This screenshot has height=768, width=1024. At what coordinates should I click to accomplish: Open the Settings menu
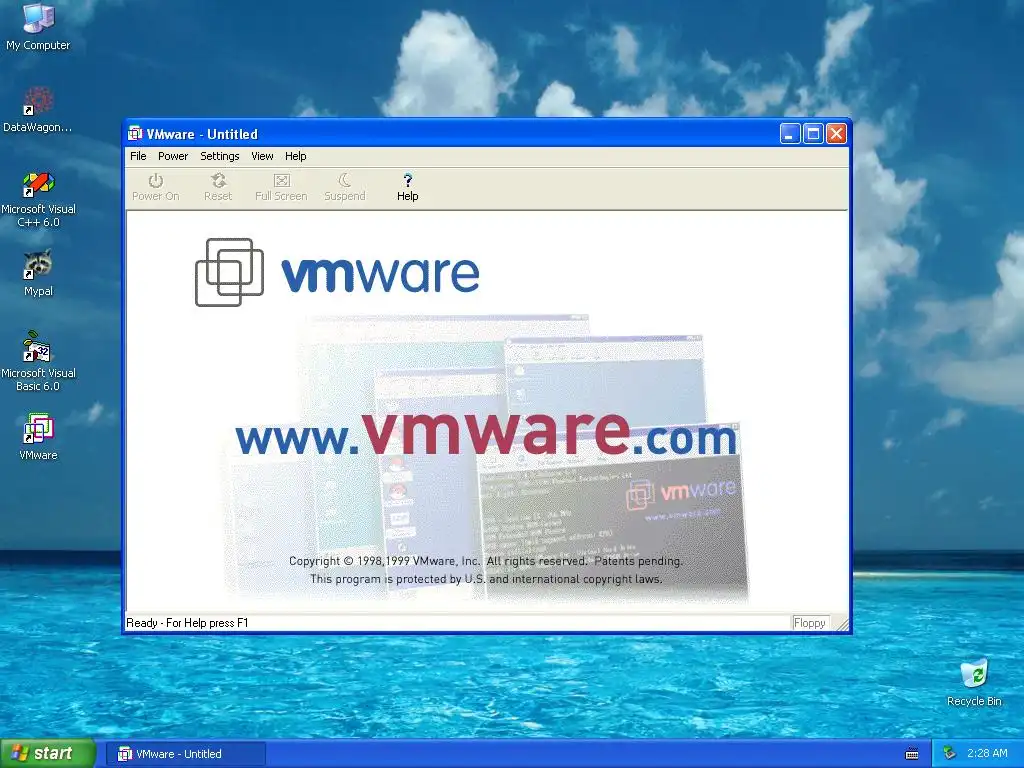pos(219,156)
